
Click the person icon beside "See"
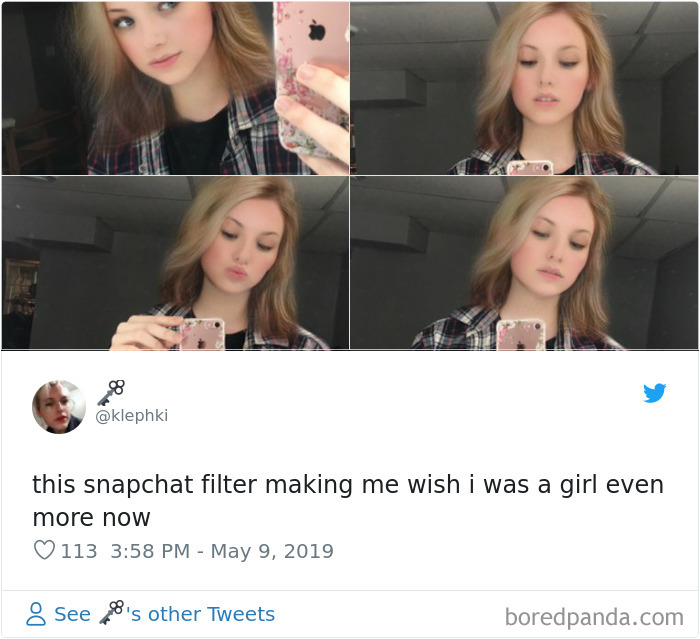pos(36,613)
